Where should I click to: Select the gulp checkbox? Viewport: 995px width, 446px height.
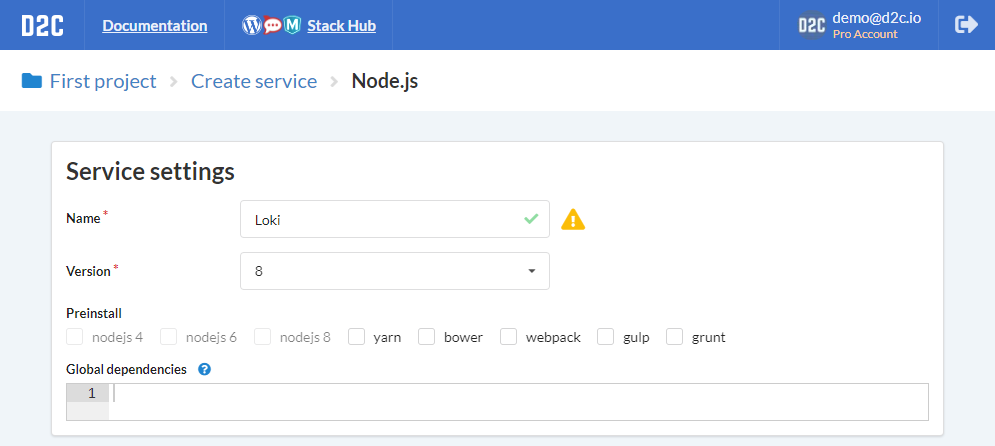[605, 337]
